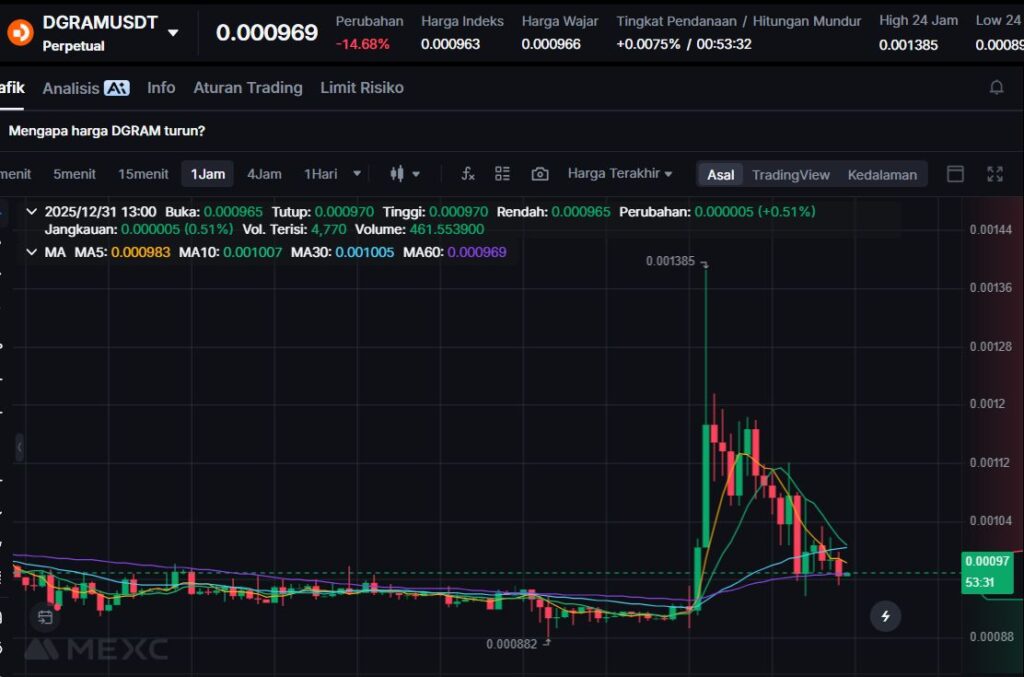Viewport: 1024px width, 677px height.
Task: Switch chart source to TradingView
Action: (790, 175)
